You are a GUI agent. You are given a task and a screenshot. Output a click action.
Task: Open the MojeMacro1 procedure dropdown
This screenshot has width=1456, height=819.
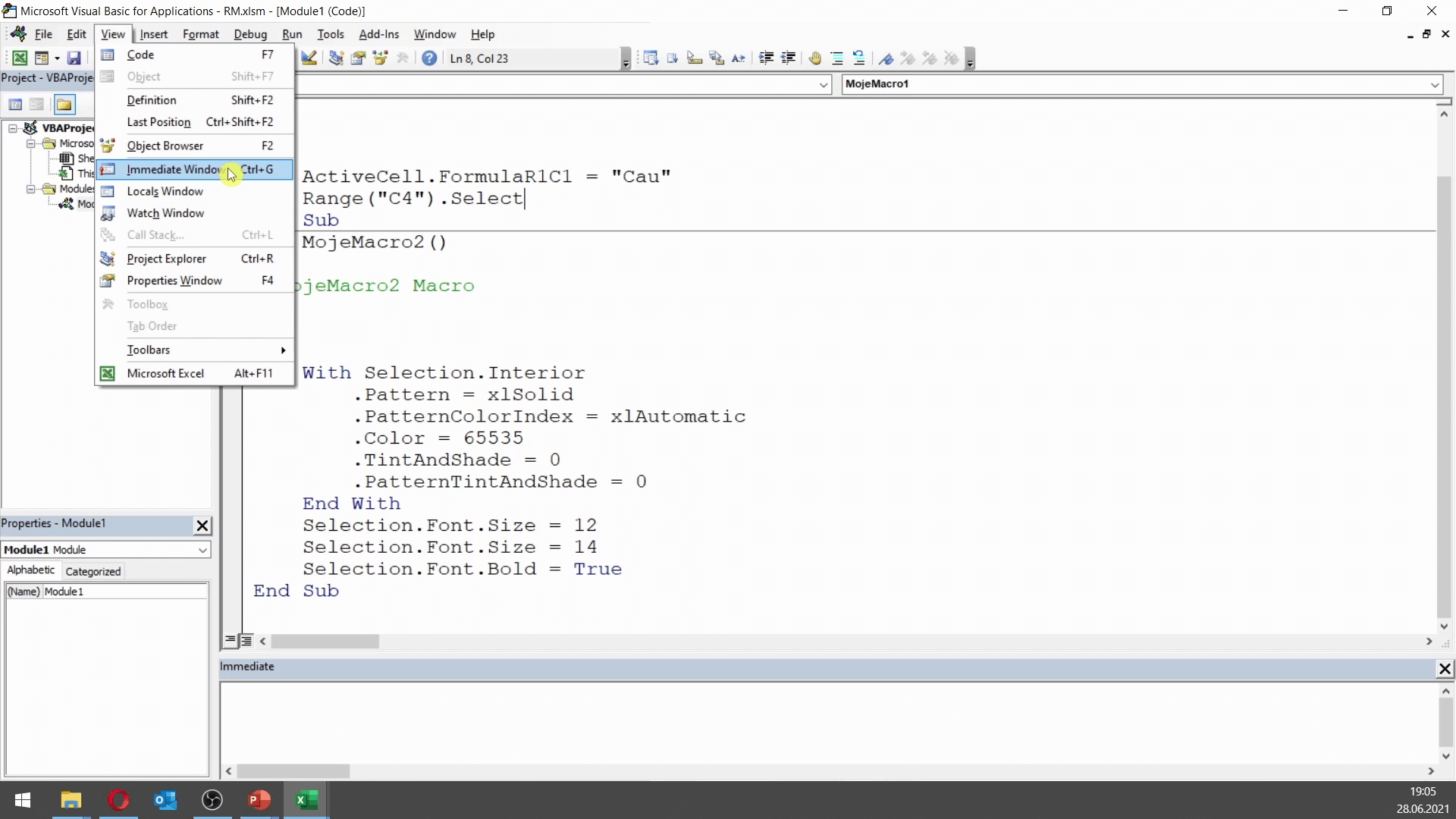click(x=1435, y=85)
